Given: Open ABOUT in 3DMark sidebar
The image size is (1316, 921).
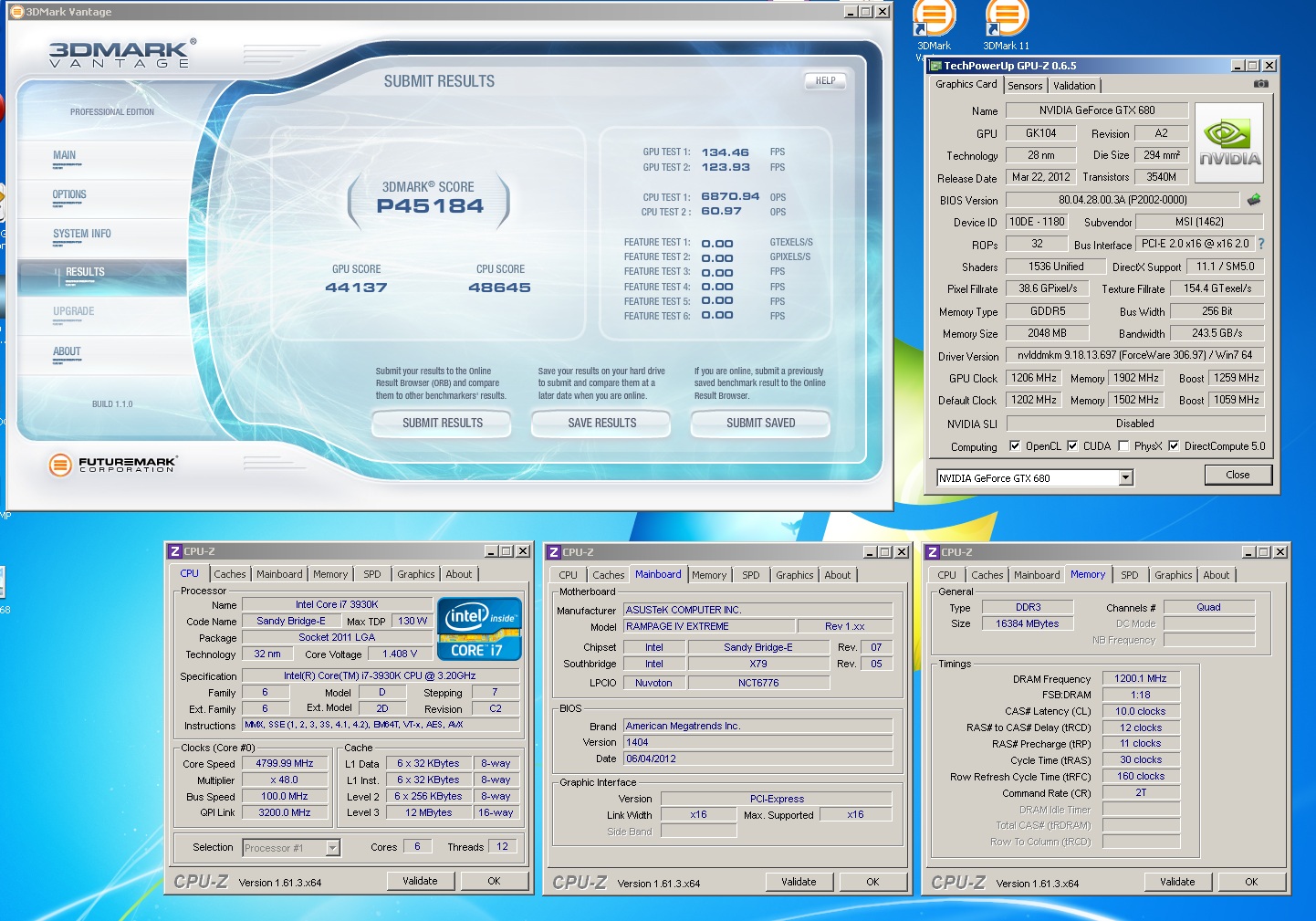Looking at the screenshot, I should pyautogui.click(x=67, y=351).
